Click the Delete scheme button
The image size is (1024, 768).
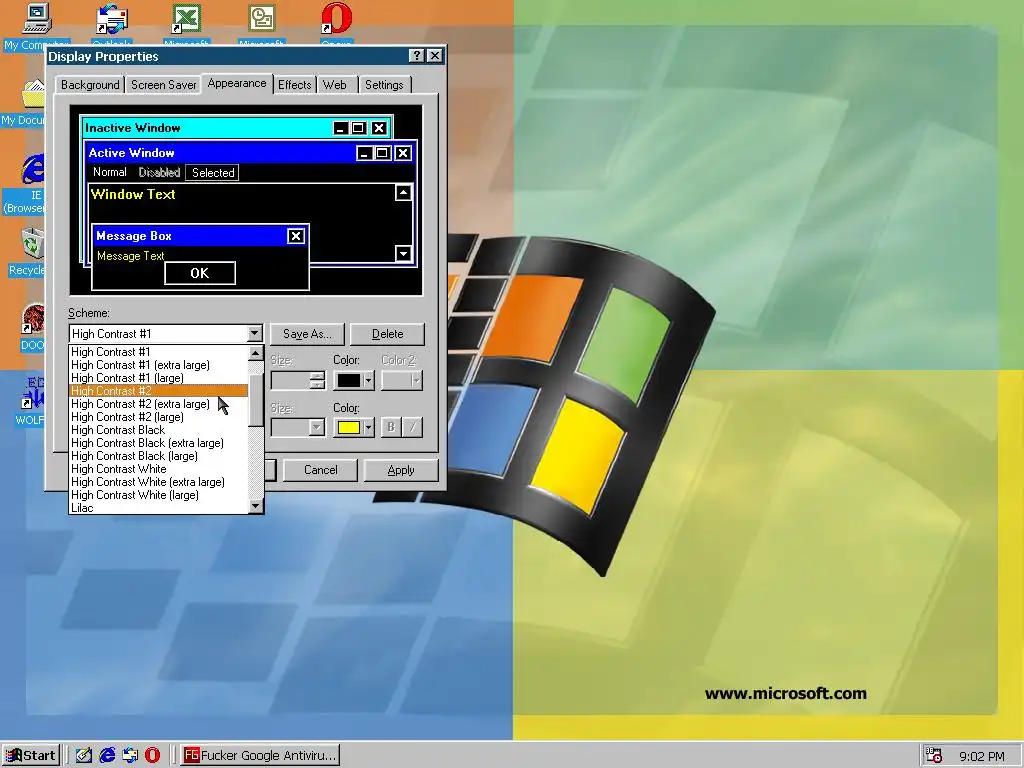387,334
